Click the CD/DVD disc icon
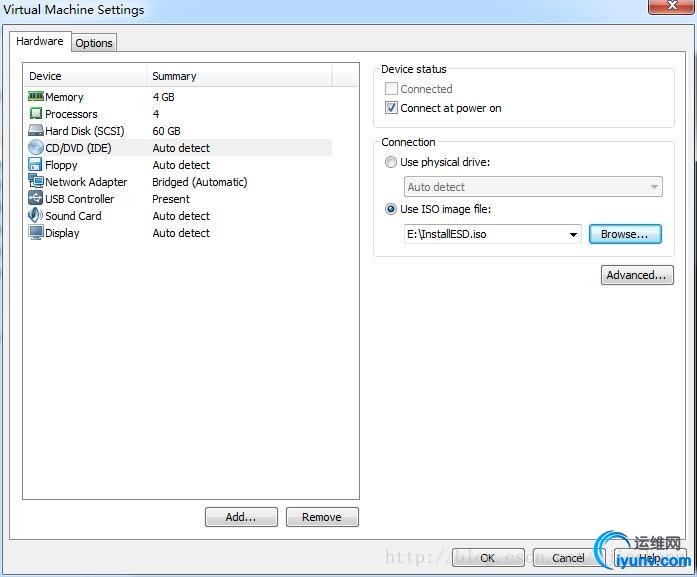The width and height of the screenshot is (697, 577). 36,147
